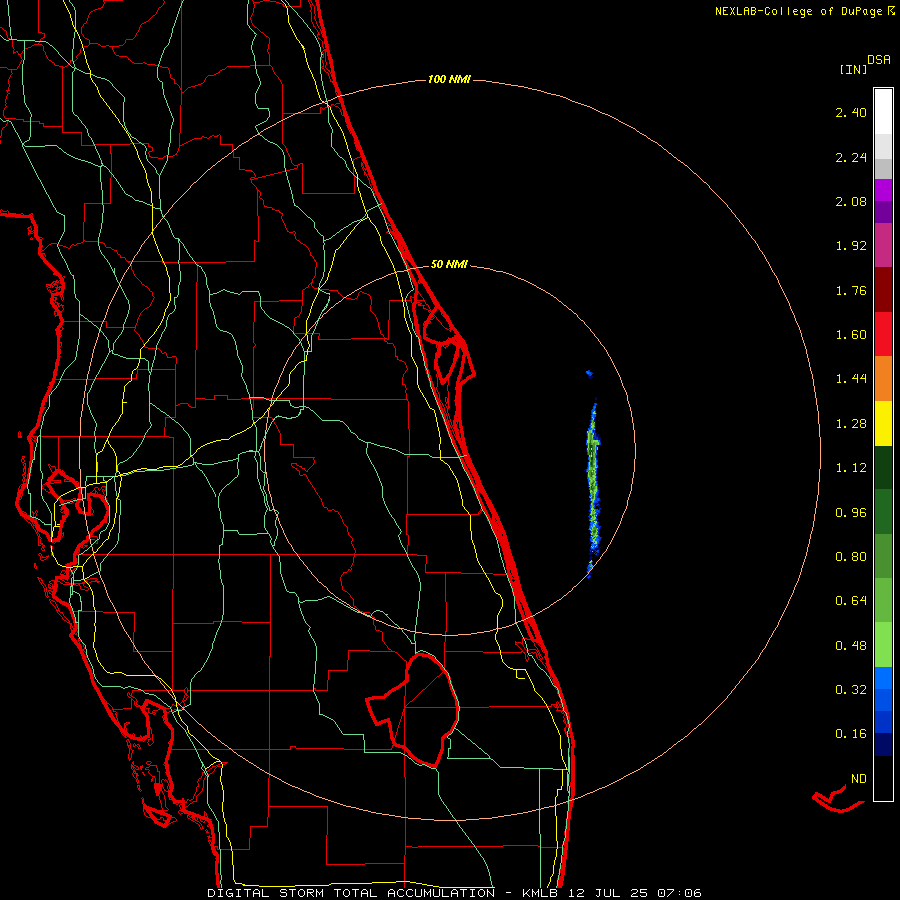The height and width of the screenshot is (900, 900).
Task: Click the 0.64 legend value
Action: coord(851,601)
